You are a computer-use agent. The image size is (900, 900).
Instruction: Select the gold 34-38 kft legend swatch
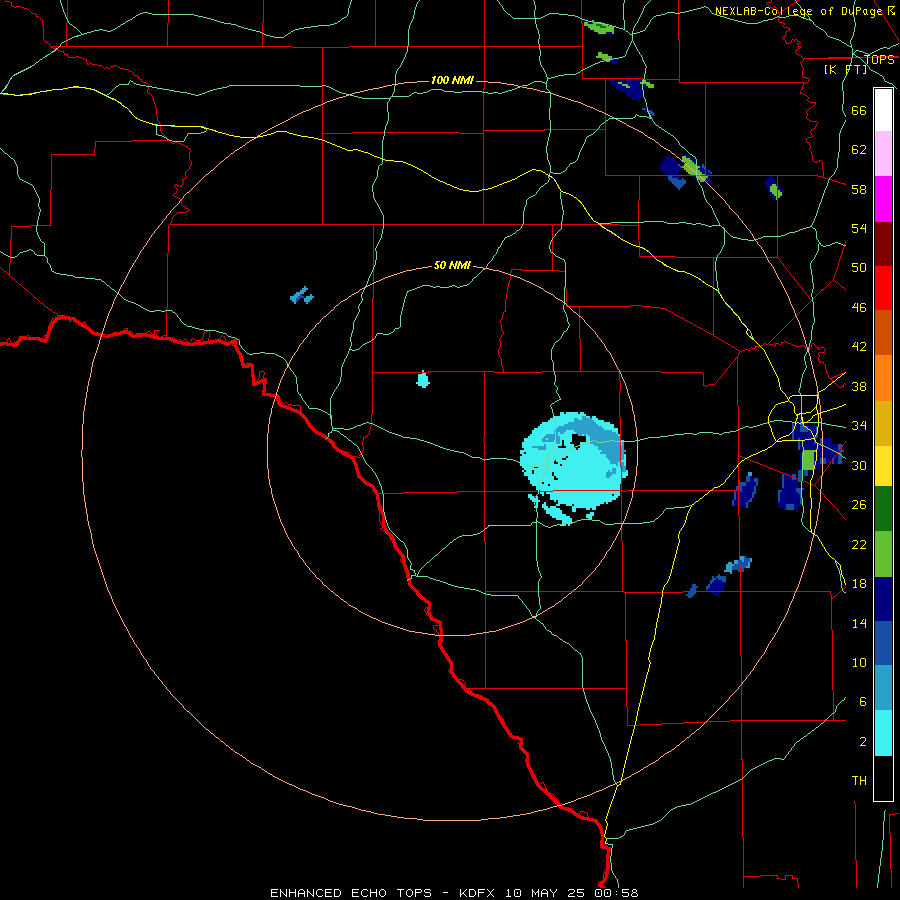tap(883, 423)
